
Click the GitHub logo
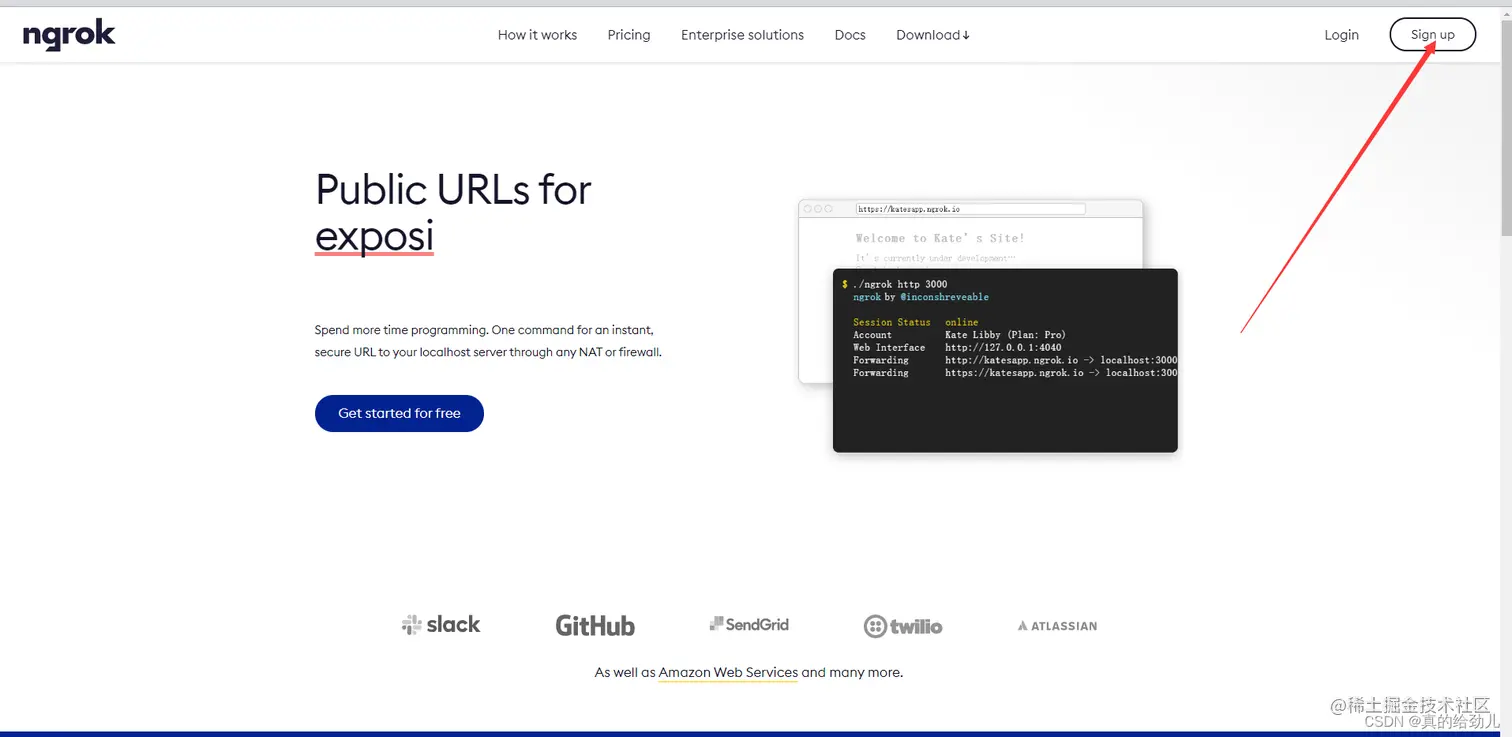(x=595, y=626)
